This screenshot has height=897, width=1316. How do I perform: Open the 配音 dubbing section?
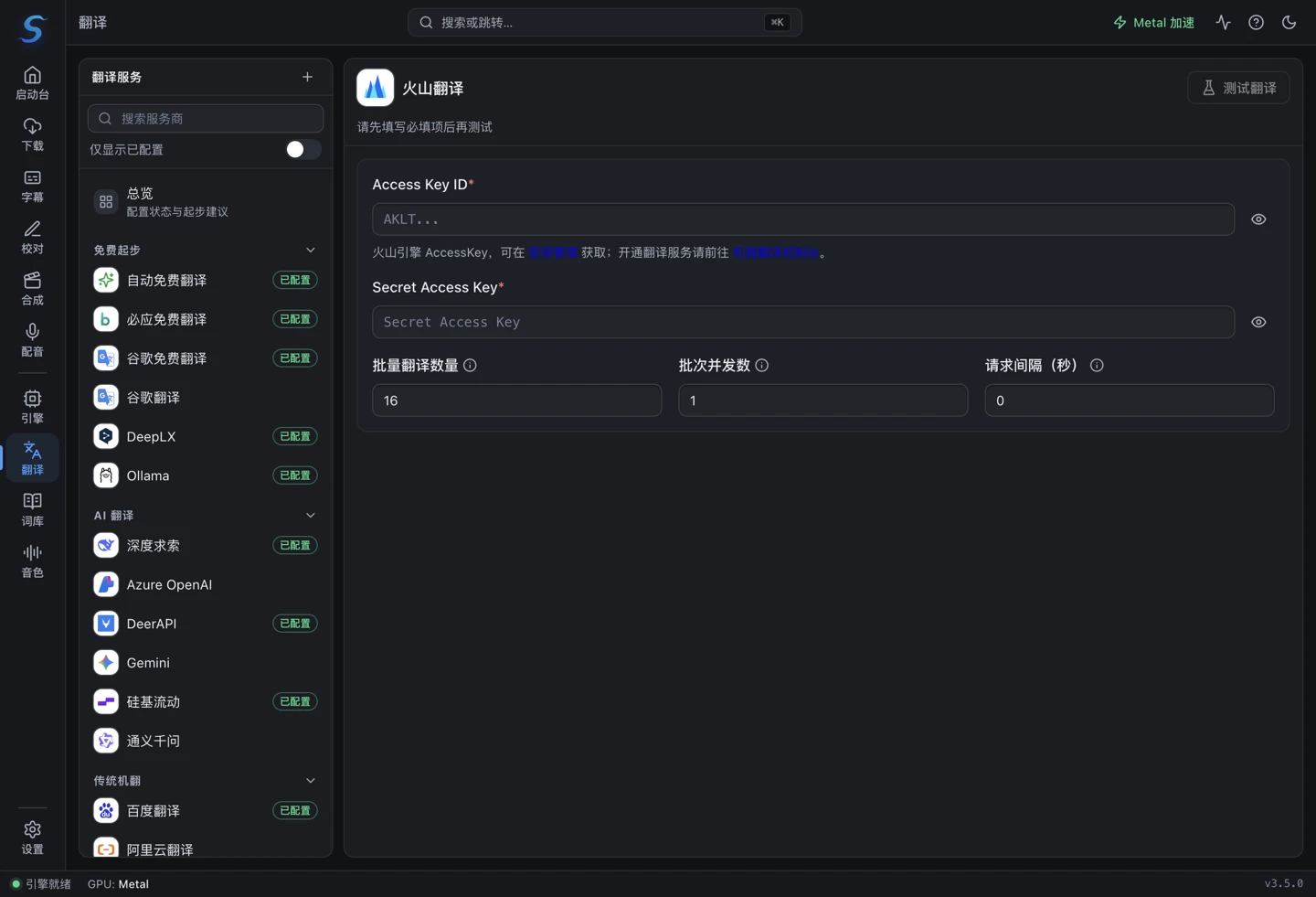tap(32, 339)
